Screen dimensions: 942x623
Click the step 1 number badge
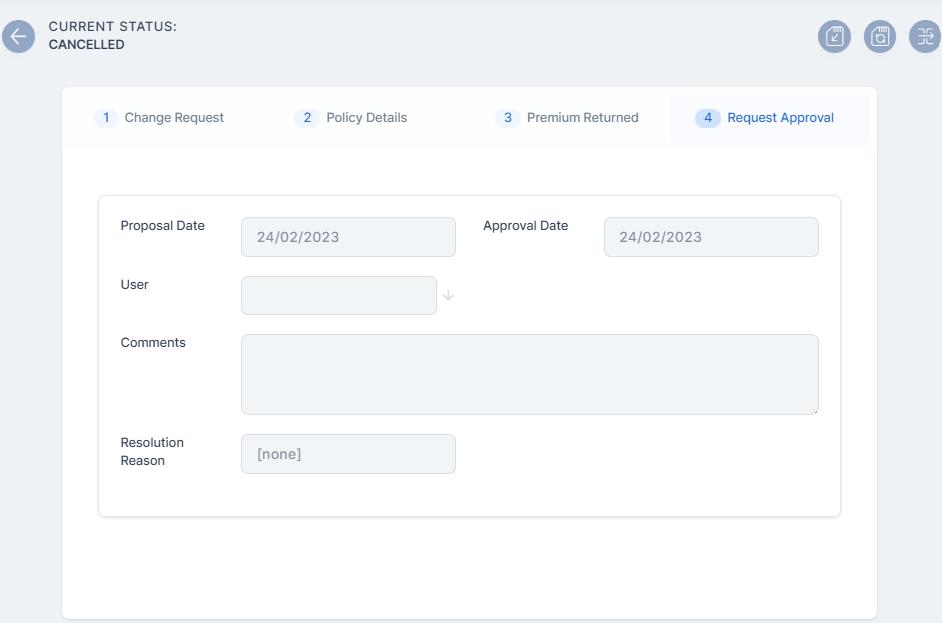pos(106,118)
